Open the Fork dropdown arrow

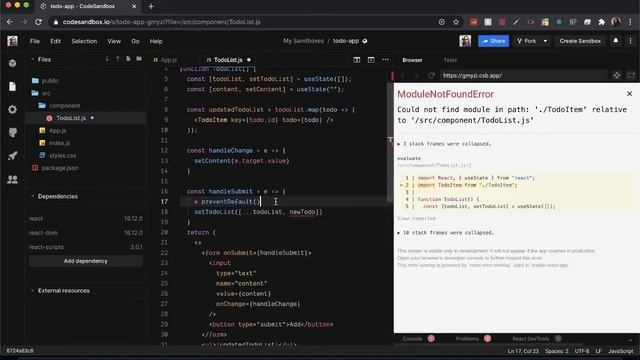point(545,41)
